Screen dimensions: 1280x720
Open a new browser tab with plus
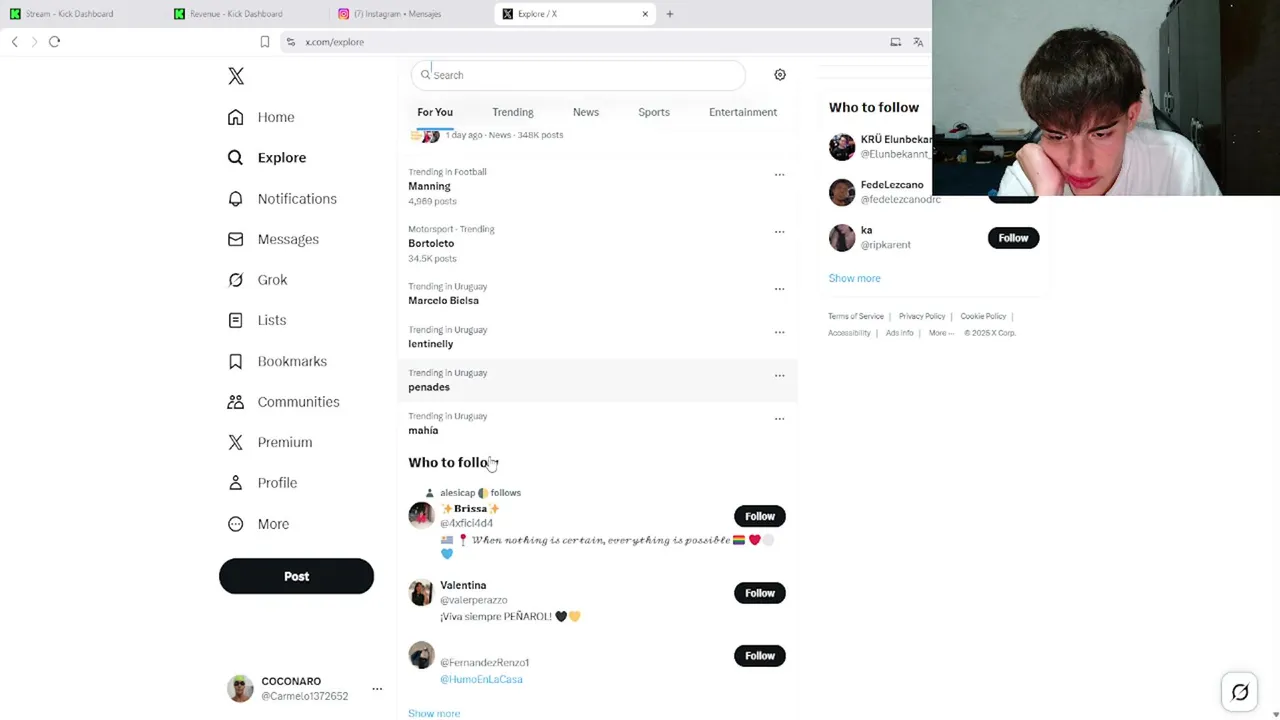[x=670, y=14]
